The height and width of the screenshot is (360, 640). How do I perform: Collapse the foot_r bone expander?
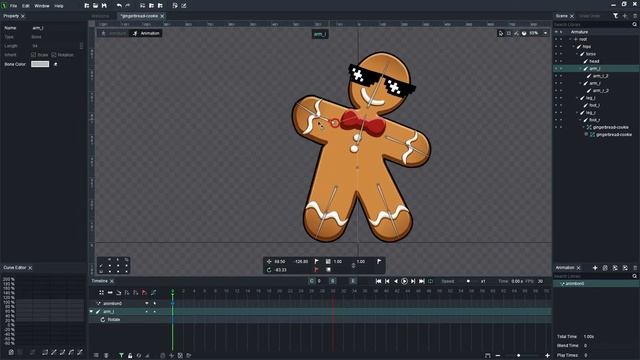(580, 120)
